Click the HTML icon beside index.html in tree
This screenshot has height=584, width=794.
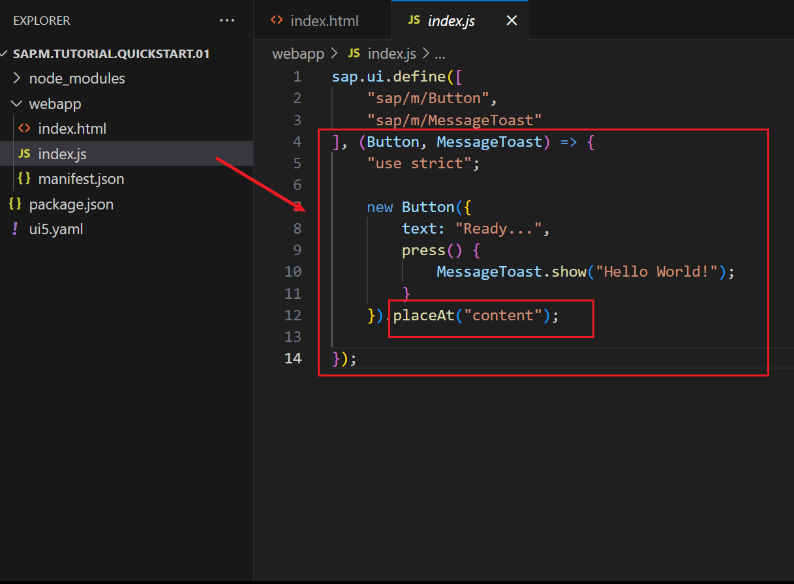pyautogui.click(x=24, y=129)
